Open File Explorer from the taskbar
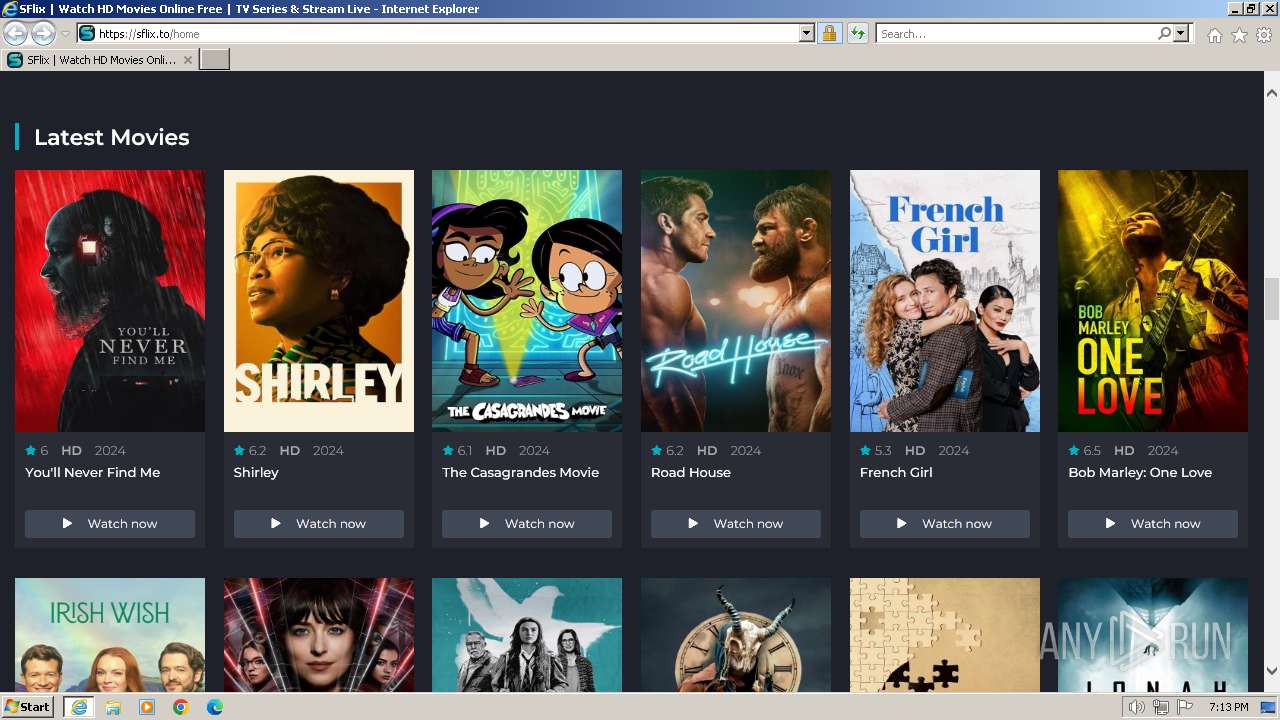Image resolution: width=1280 pixels, height=720 pixels. click(113, 707)
